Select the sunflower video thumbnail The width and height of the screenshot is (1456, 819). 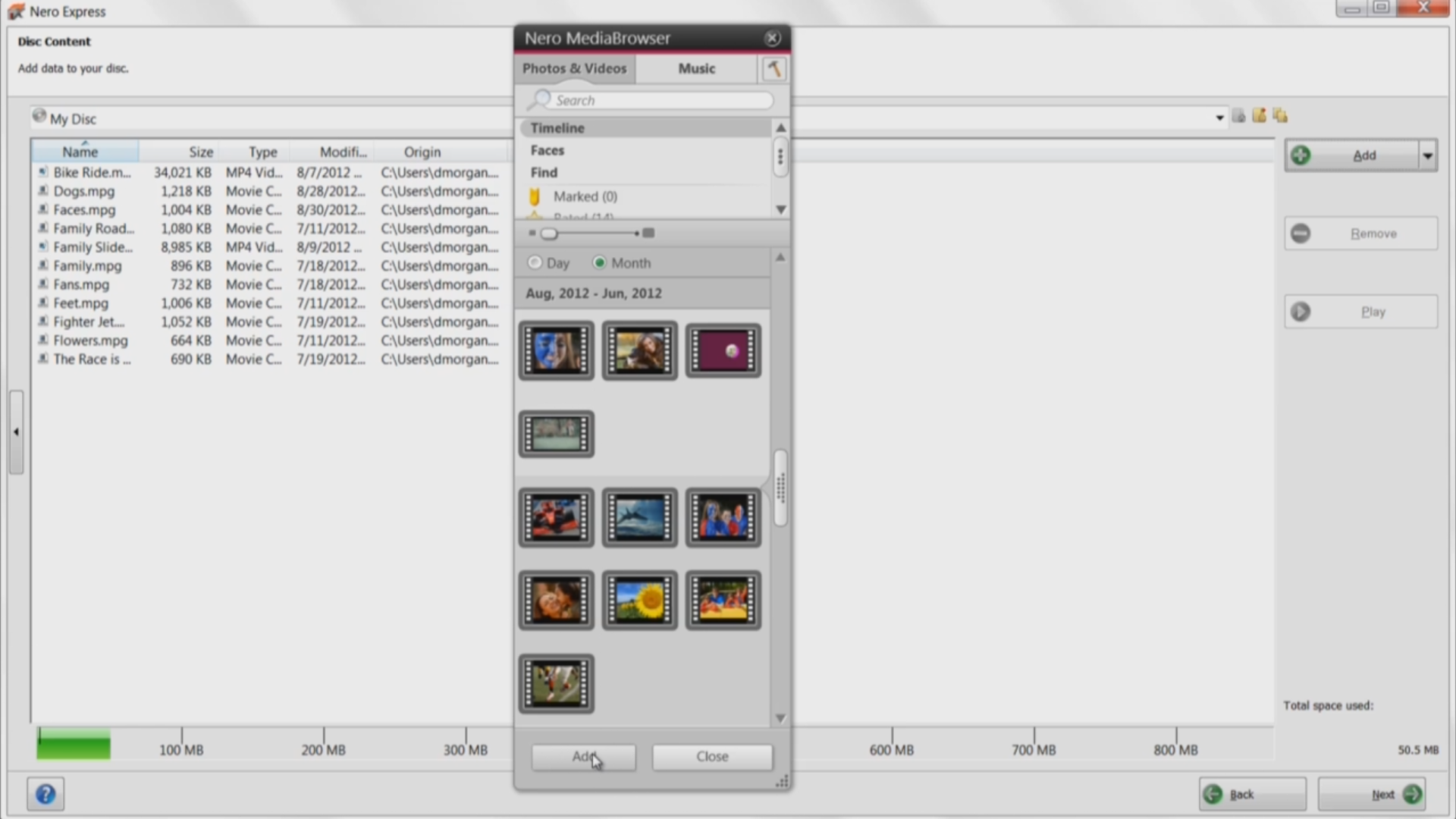[x=640, y=601]
